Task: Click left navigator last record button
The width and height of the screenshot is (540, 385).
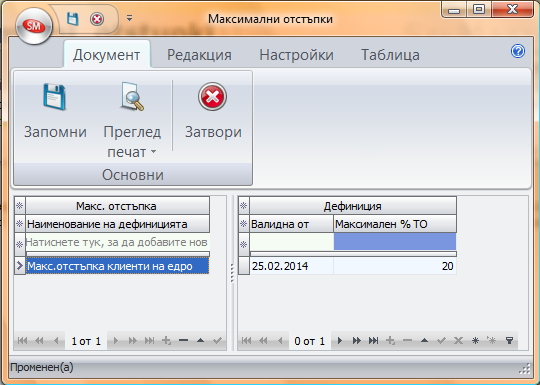Action: pos(149,341)
